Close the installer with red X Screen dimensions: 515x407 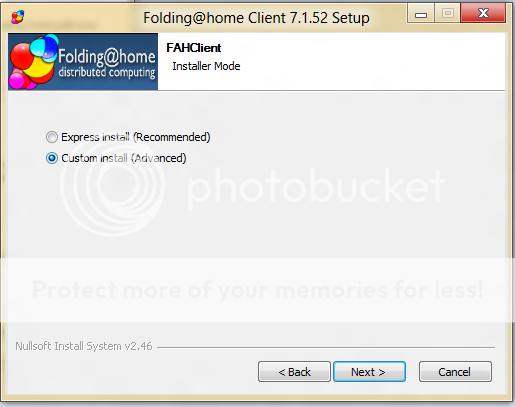[x=483, y=14]
